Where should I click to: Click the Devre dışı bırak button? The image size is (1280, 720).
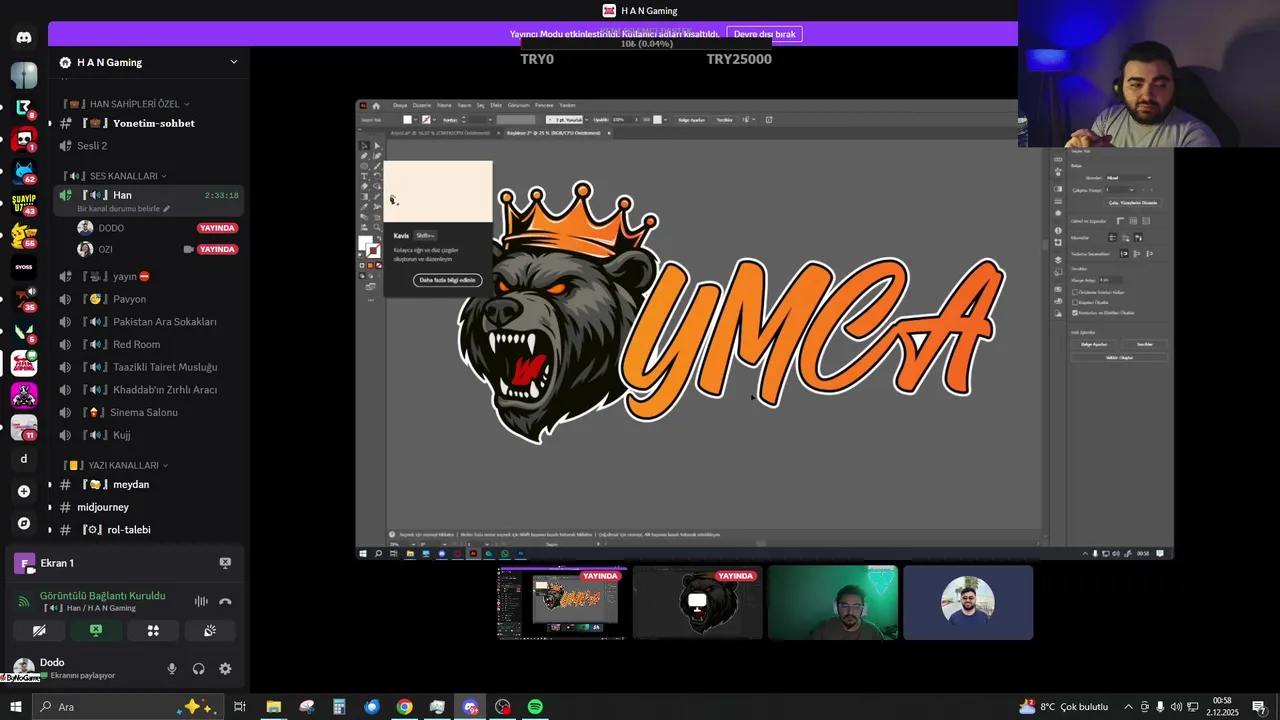[764, 34]
